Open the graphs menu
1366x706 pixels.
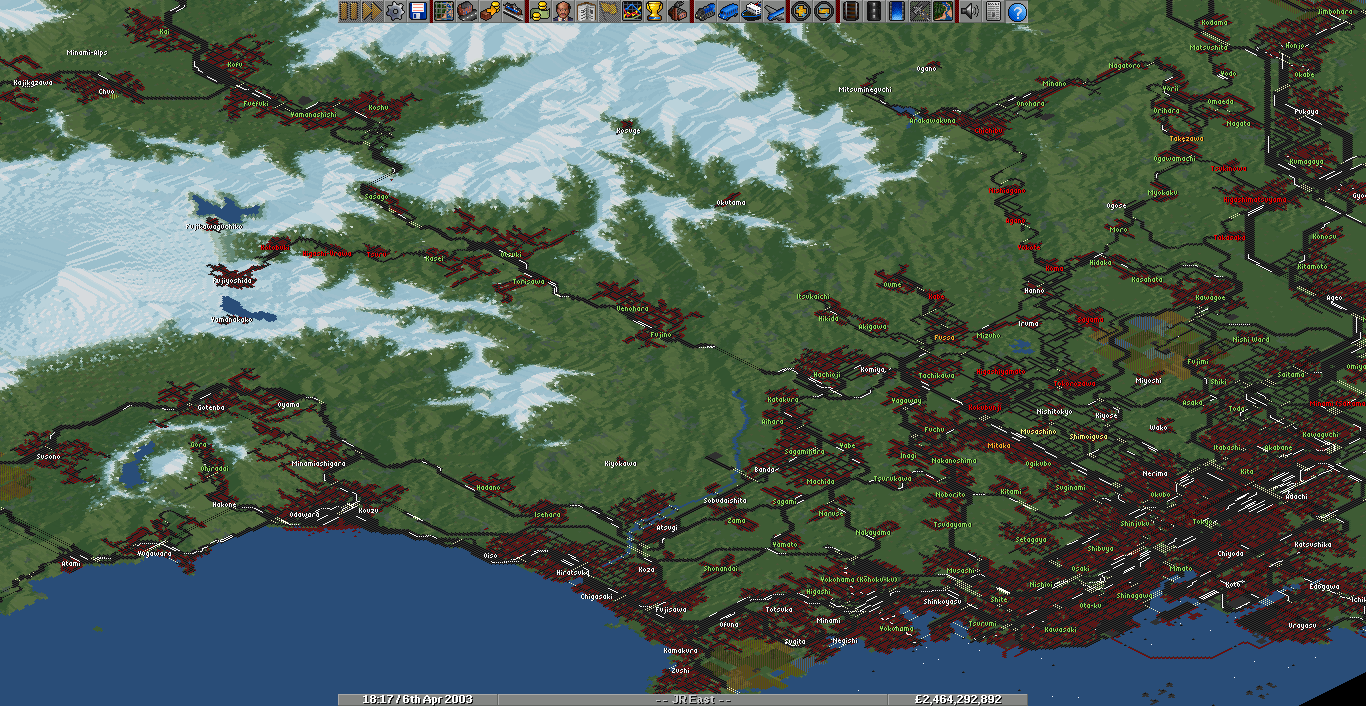632,12
